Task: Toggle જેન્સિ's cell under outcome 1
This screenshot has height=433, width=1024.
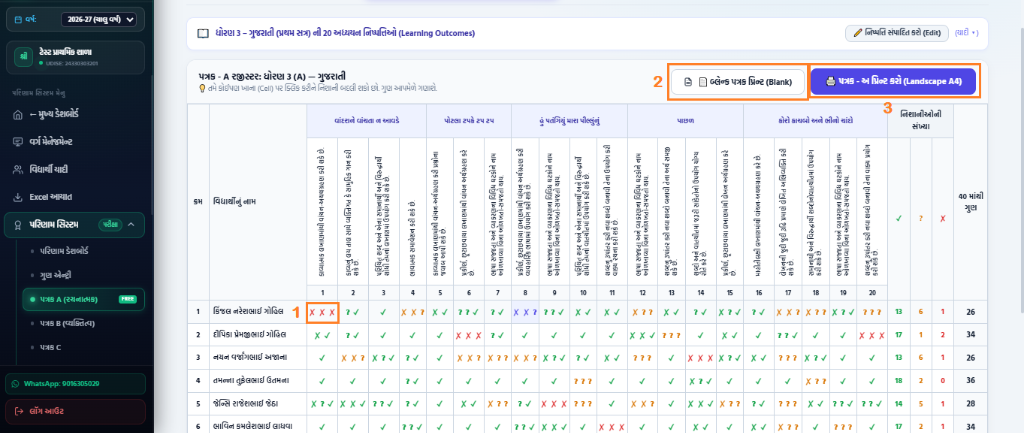Action: tap(322, 403)
